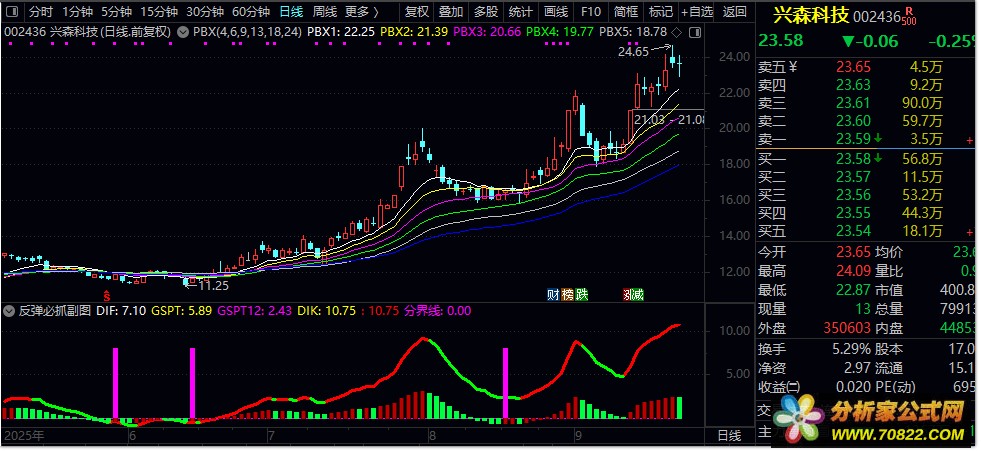Screen dimensions: 981x451
Task: Click the 画线 drawing tools button
Action: (x=556, y=11)
